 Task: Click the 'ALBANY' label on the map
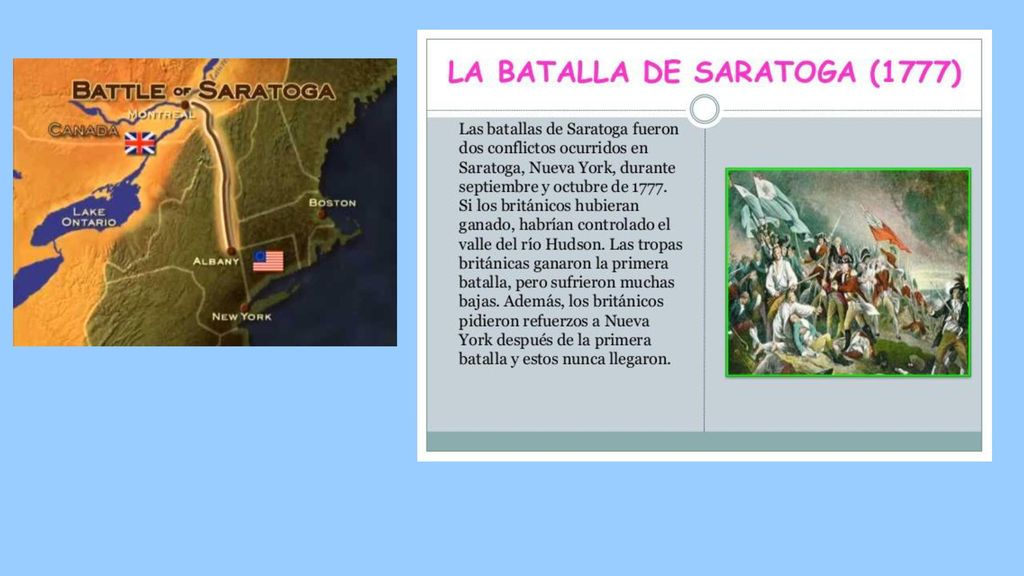(x=216, y=261)
